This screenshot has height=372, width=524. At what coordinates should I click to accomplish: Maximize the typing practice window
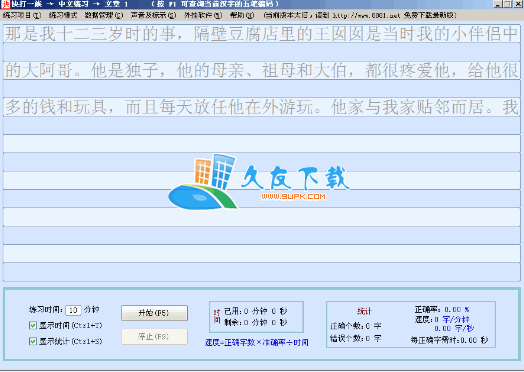coord(507,4)
